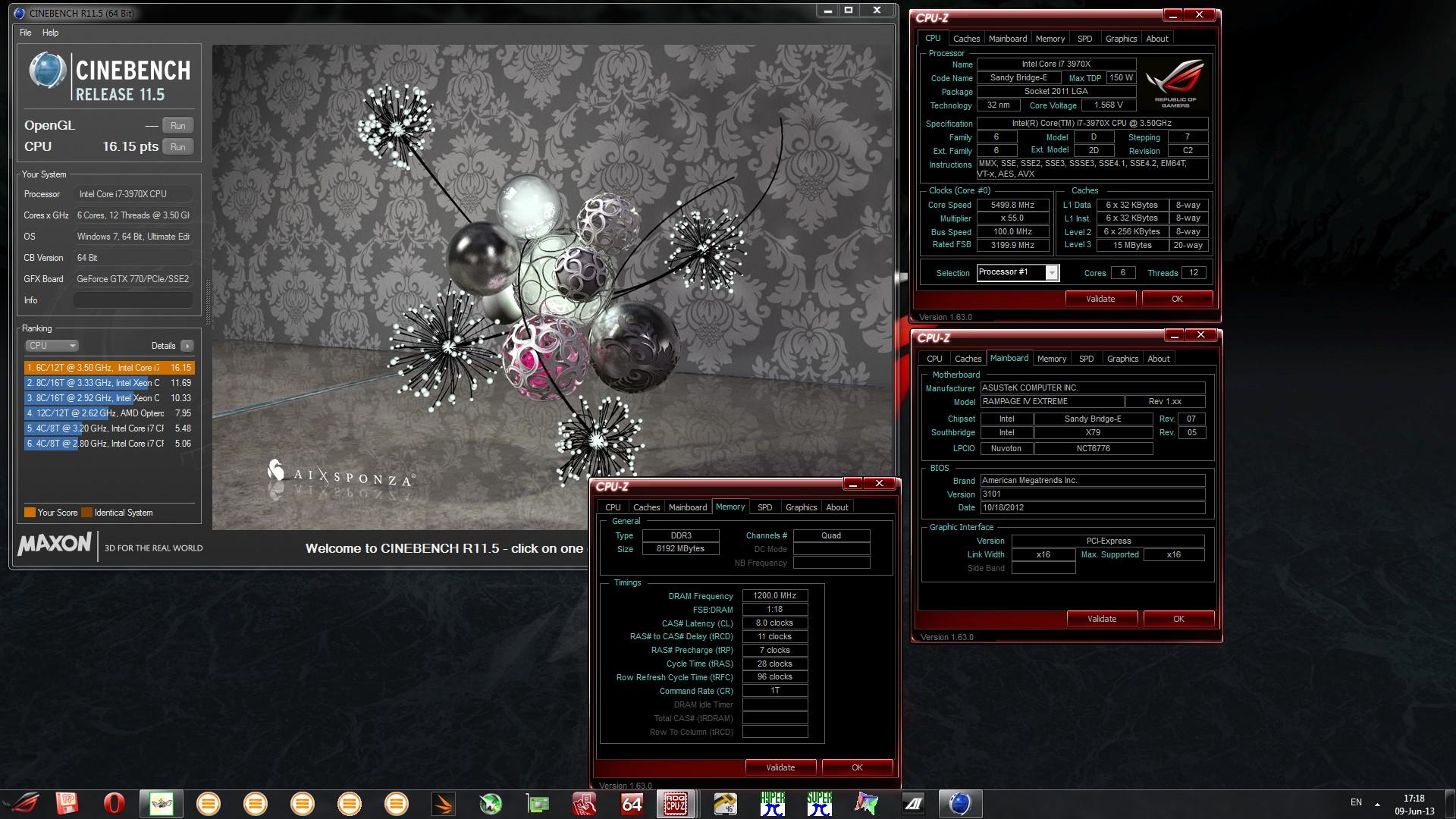Click the Info text field in Your System
1456x819 pixels.
click(x=133, y=300)
